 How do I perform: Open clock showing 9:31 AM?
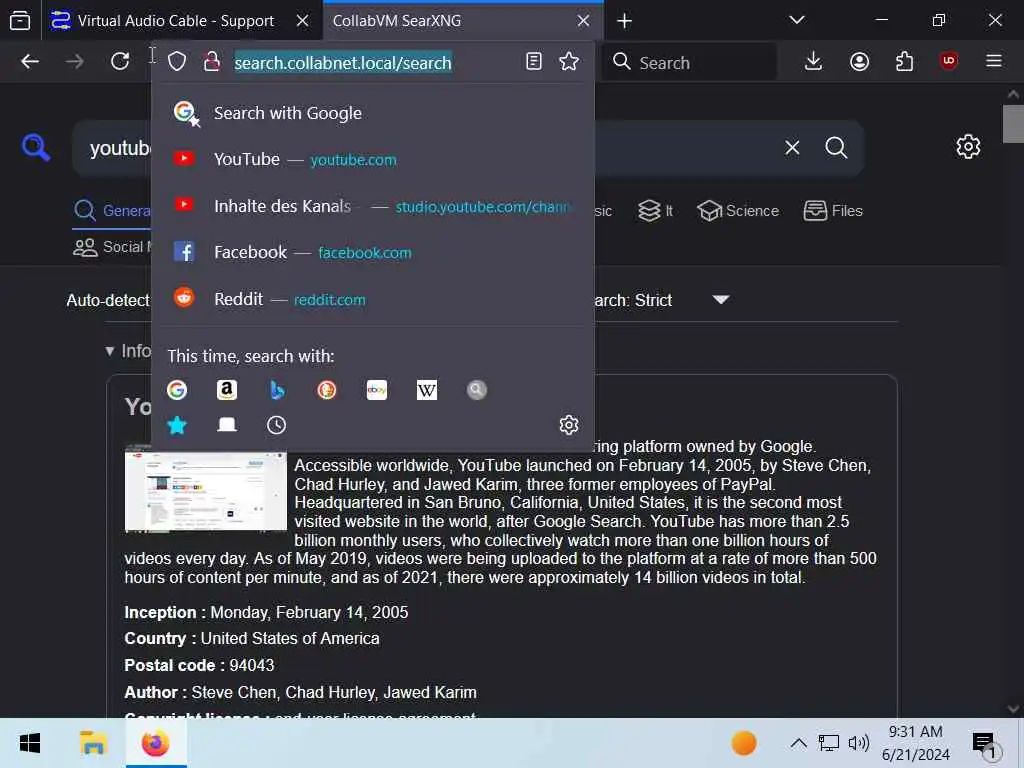tap(916, 743)
